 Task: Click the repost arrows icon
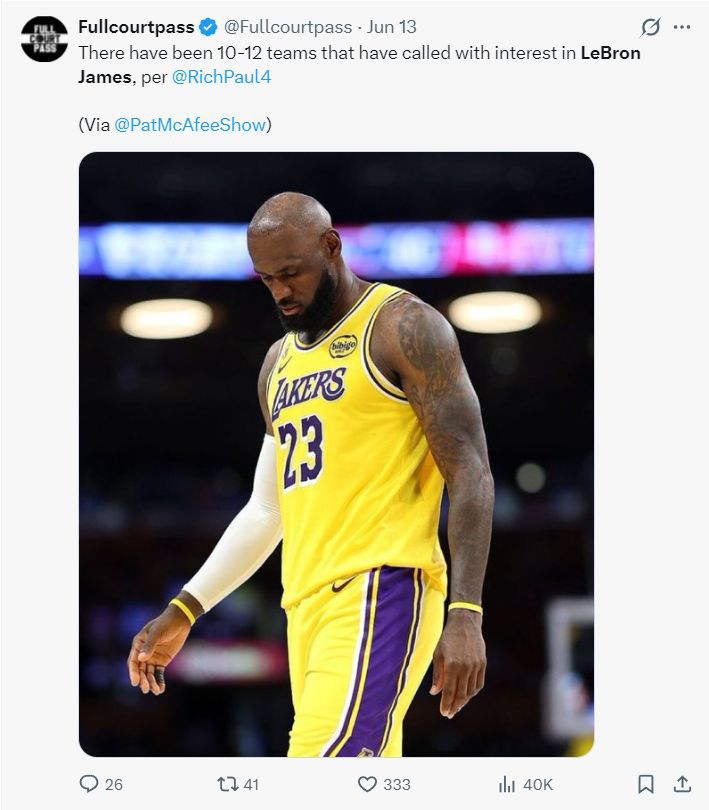(x=227, y=784)
